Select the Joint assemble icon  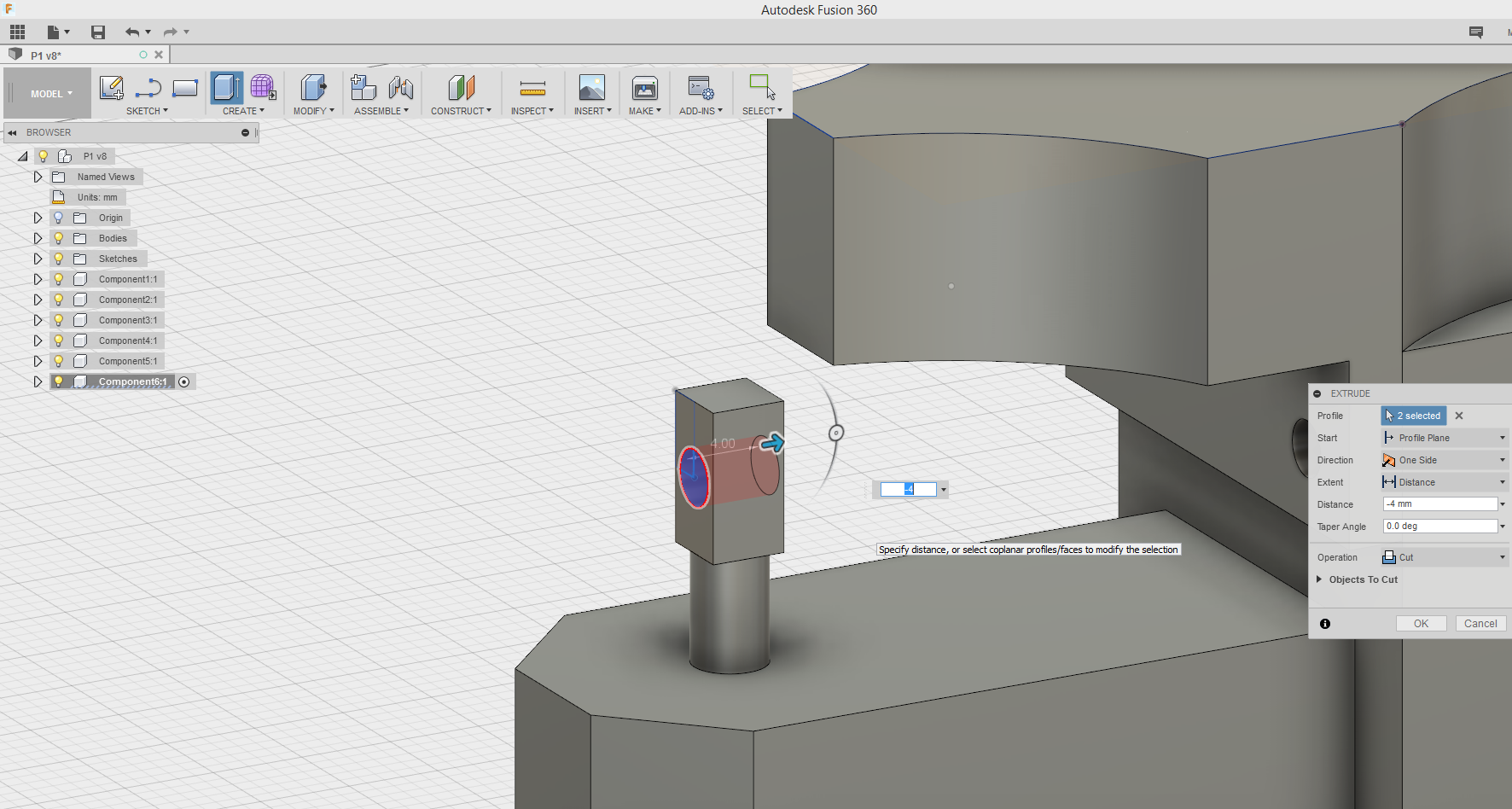[x=401, y=87]
